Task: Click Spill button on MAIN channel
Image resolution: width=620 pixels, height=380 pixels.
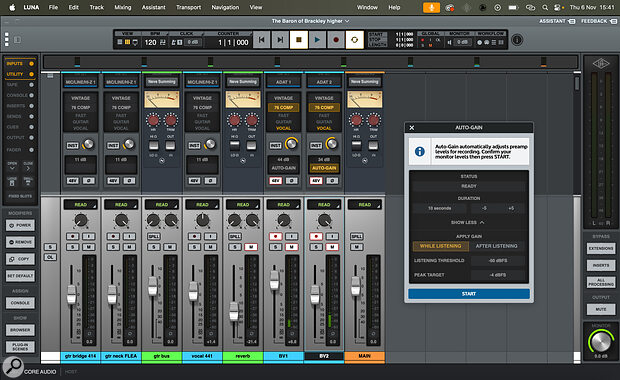Action: [x=357, y=236]
